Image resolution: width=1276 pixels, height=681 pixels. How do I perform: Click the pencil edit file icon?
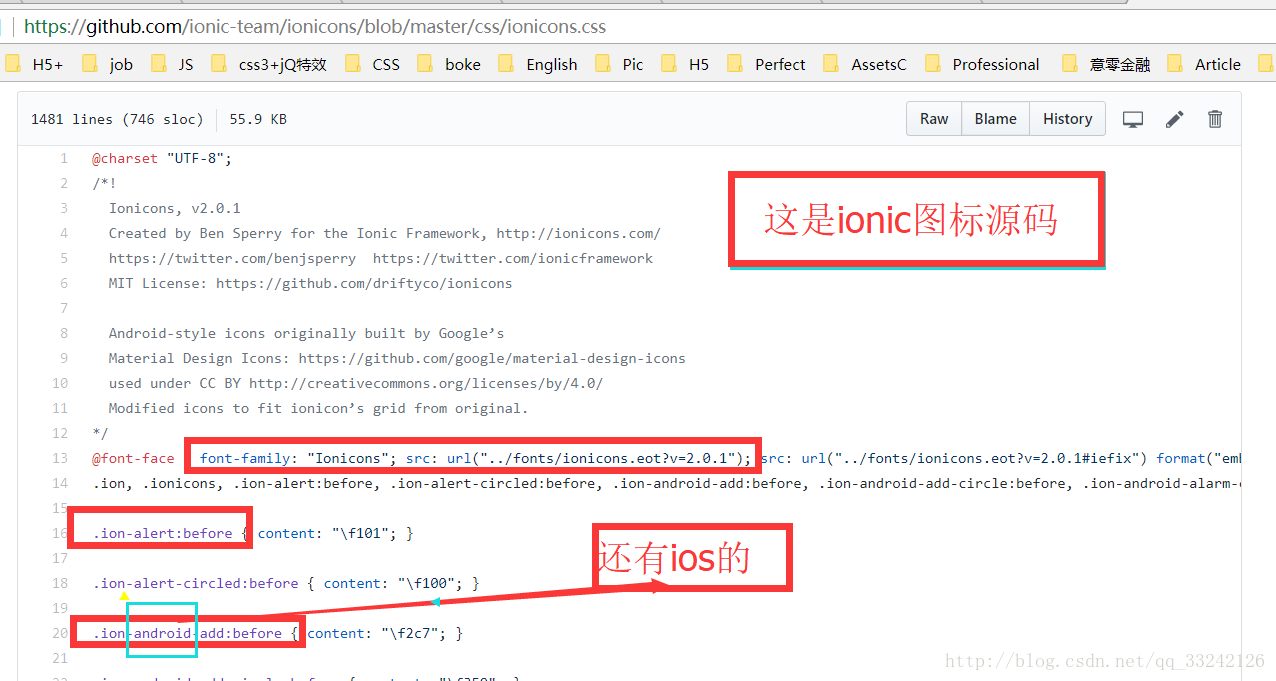(1175, 119)
